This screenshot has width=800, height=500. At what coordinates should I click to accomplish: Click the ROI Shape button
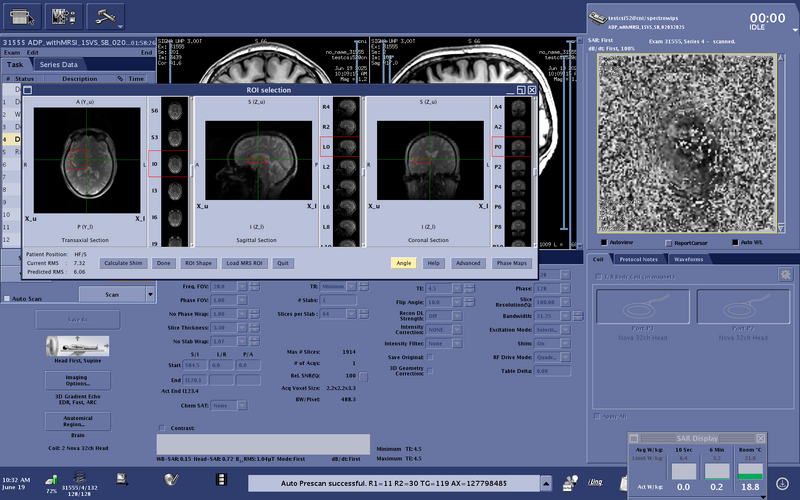[x=198, y=263]
